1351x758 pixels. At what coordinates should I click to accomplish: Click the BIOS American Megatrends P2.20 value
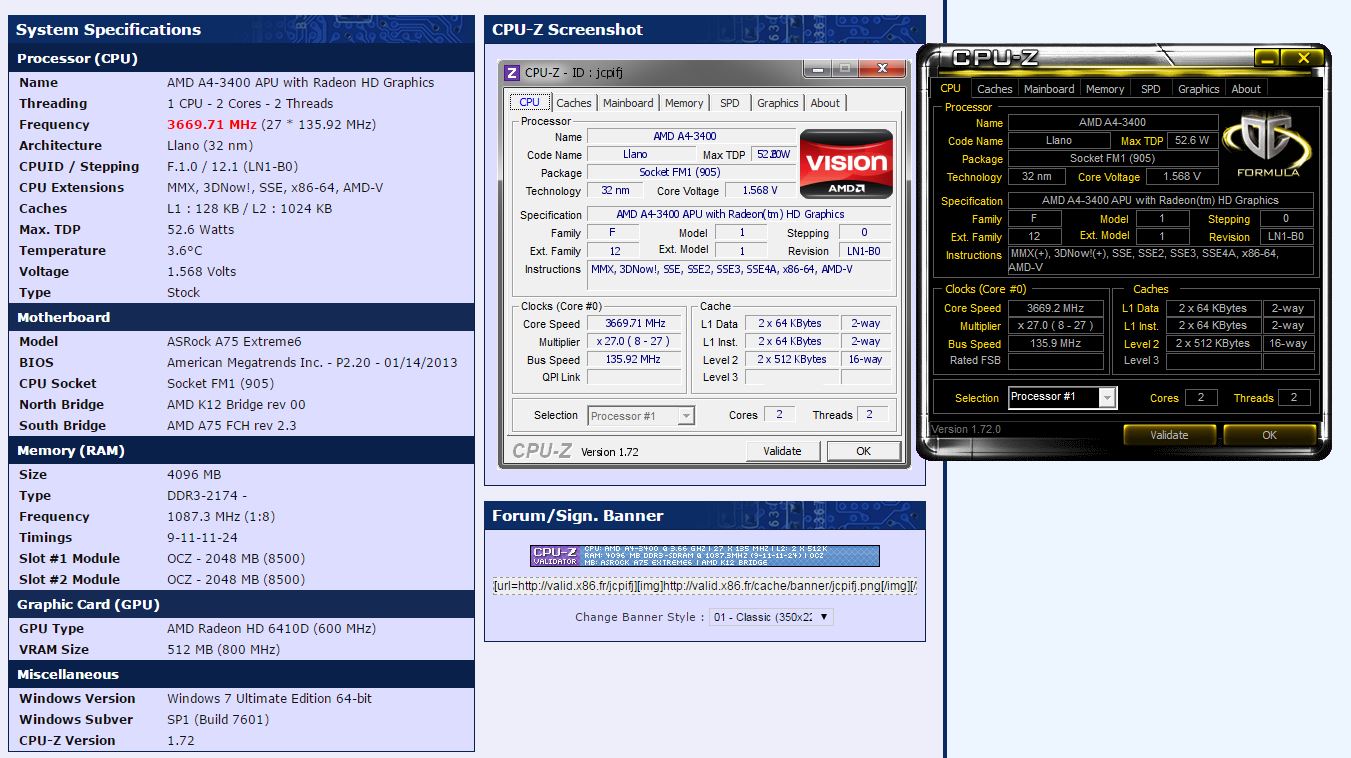[x=312, y=363]
